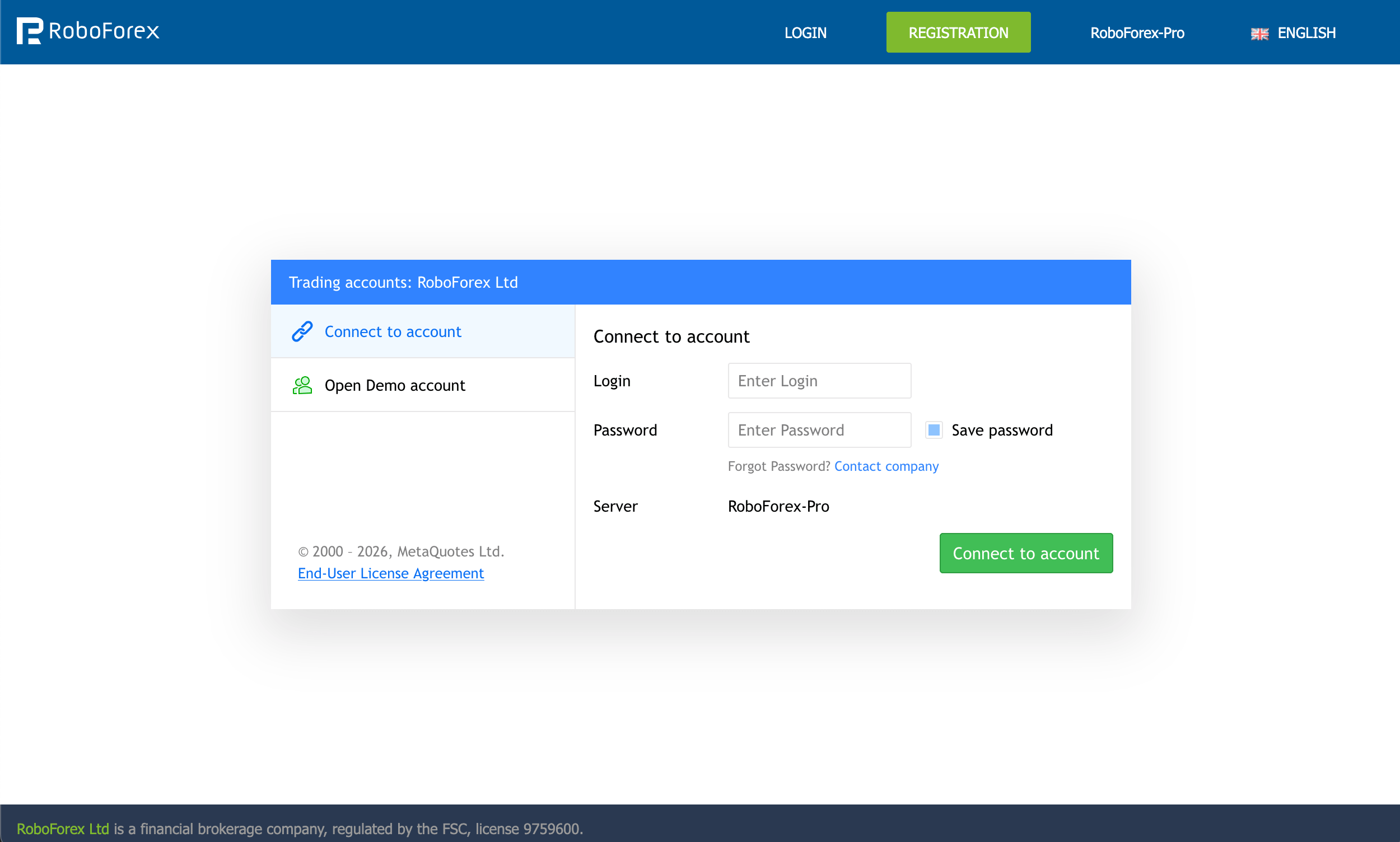Click the chain link connect icon
The image size is (1400, 842).
(x=302, y=331)
